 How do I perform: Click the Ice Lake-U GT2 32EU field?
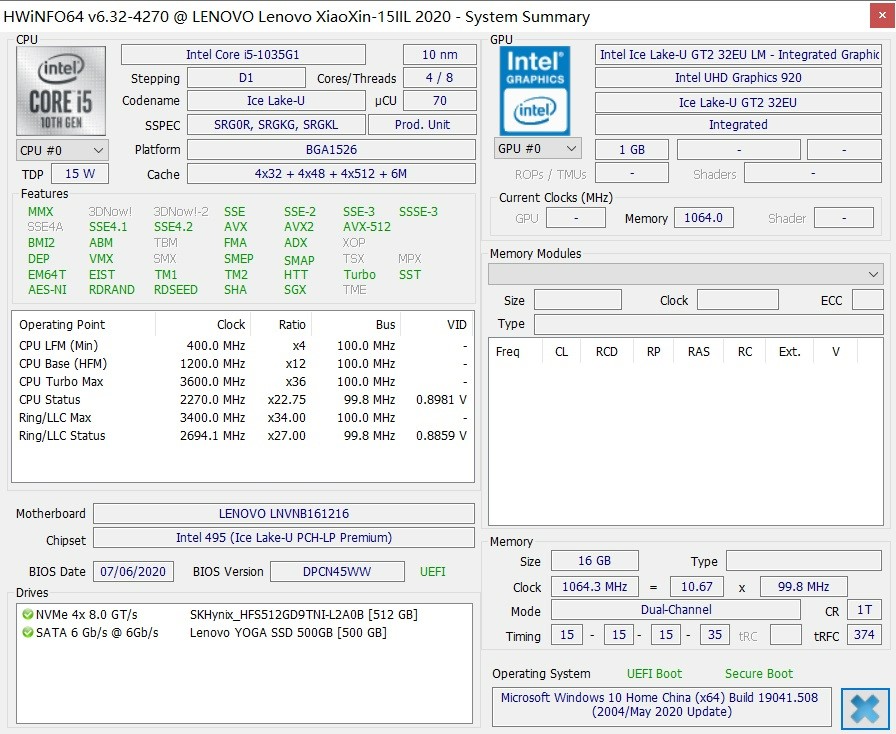[x=738, y=103]
